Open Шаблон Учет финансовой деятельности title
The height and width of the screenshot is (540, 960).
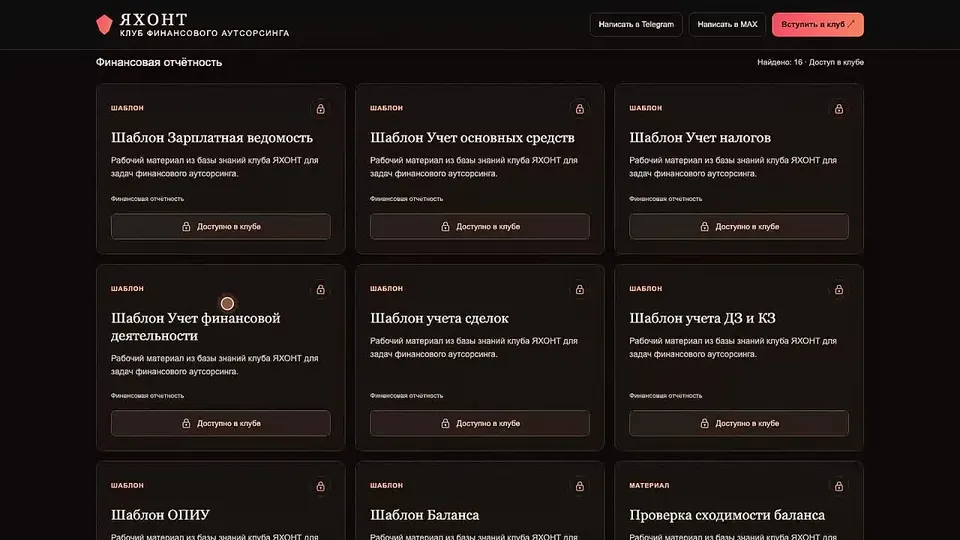(x=195, y=327)
